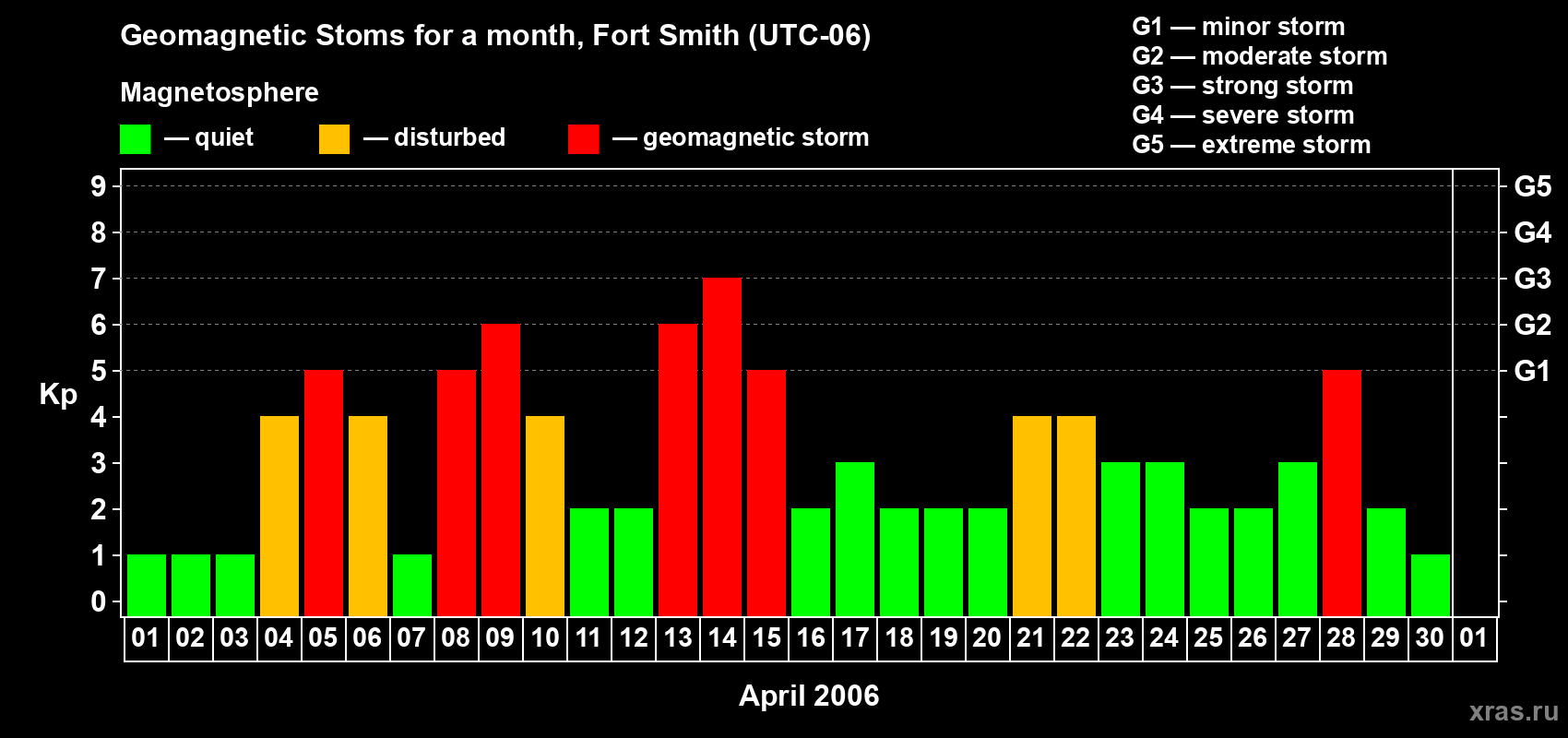This screenshot has width=1568, height=738.
Task: Click date cell '12' on the x-axis
Action: pyautogui.click(x=634, y=638)
